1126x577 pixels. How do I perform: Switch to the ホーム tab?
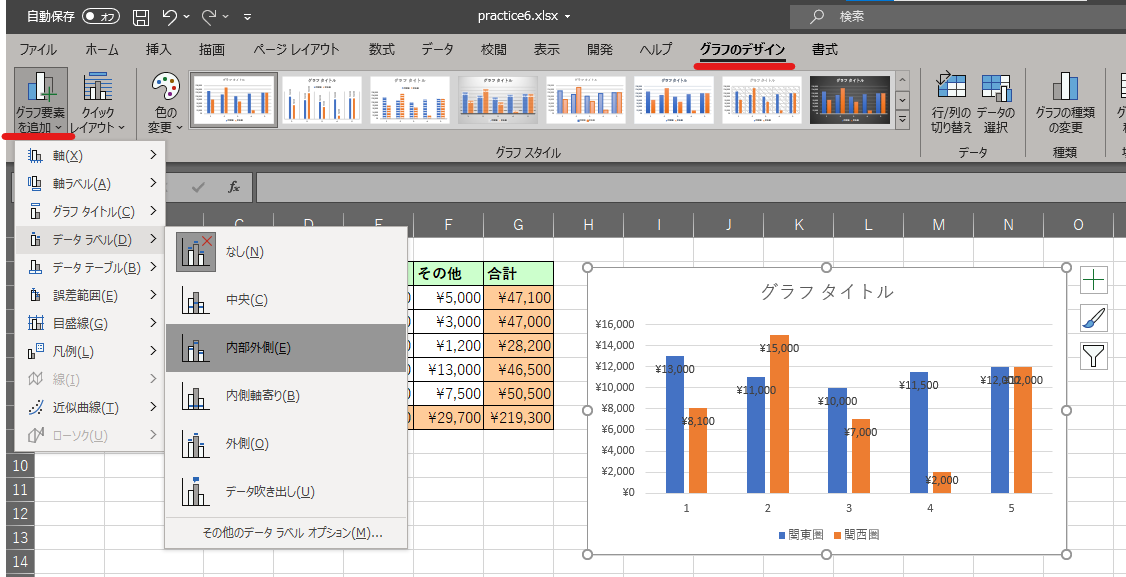click(102, 50)
